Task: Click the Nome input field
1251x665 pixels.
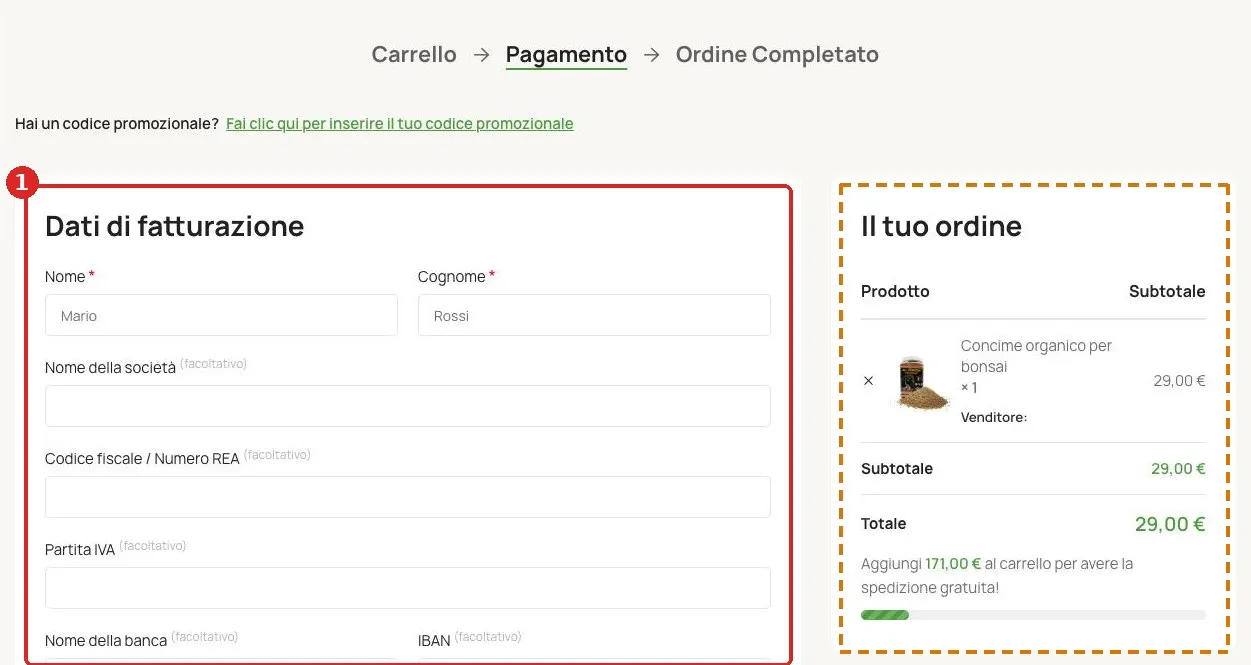Action: pos(221,315)
